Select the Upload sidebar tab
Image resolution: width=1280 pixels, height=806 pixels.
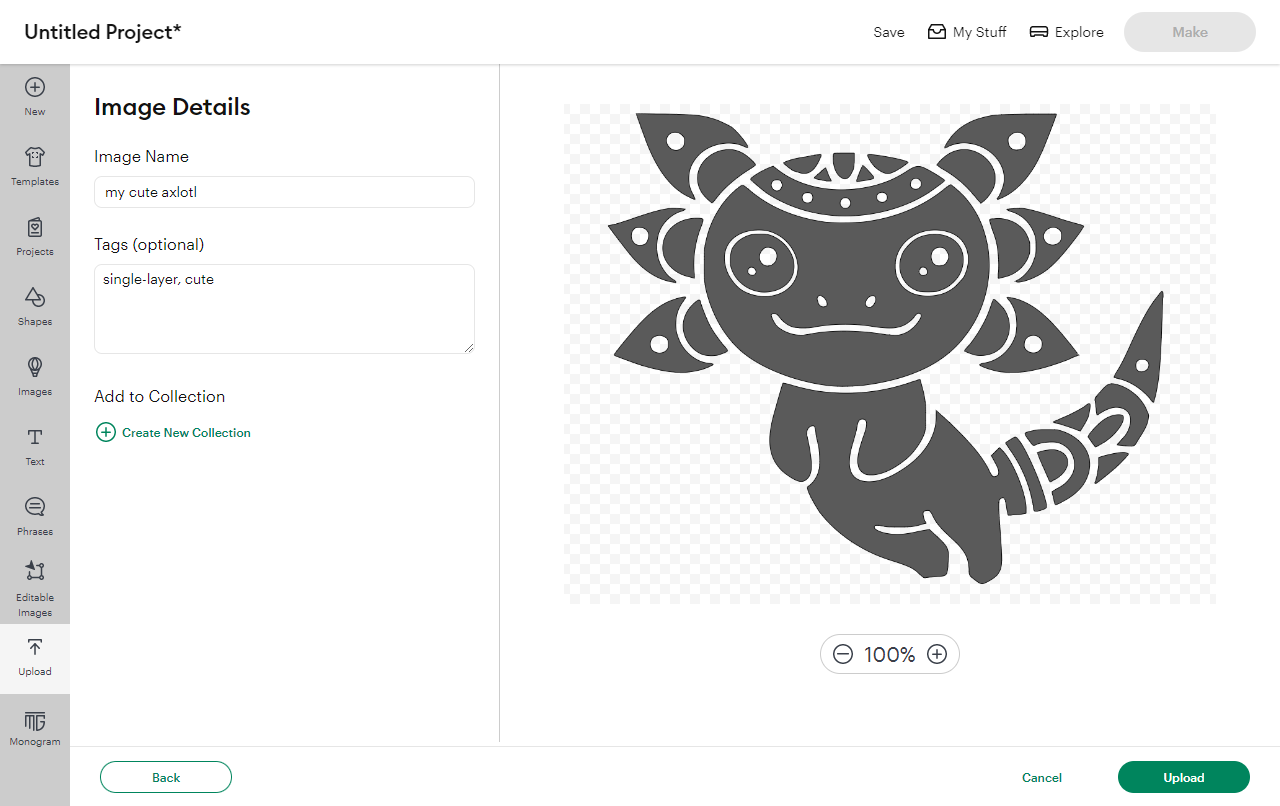[35, 657]
